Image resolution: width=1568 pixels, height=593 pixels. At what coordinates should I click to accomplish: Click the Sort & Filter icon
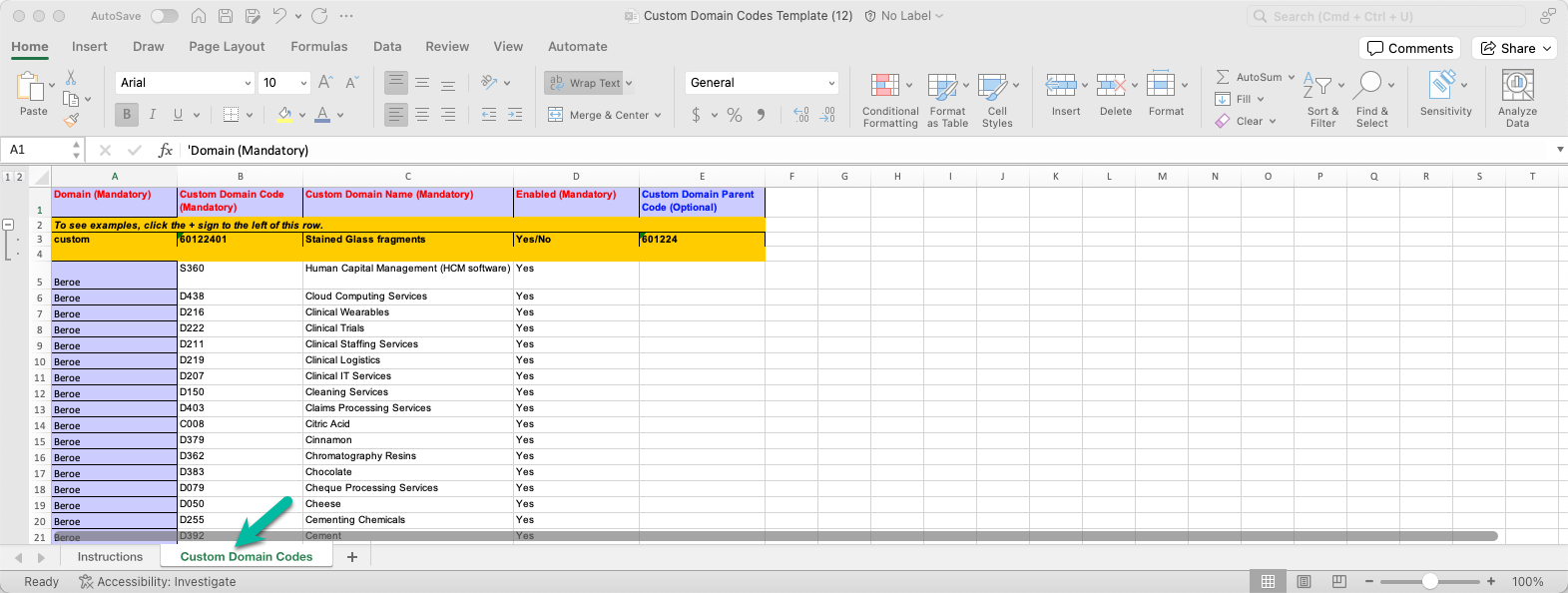(x=1318, y=86)
